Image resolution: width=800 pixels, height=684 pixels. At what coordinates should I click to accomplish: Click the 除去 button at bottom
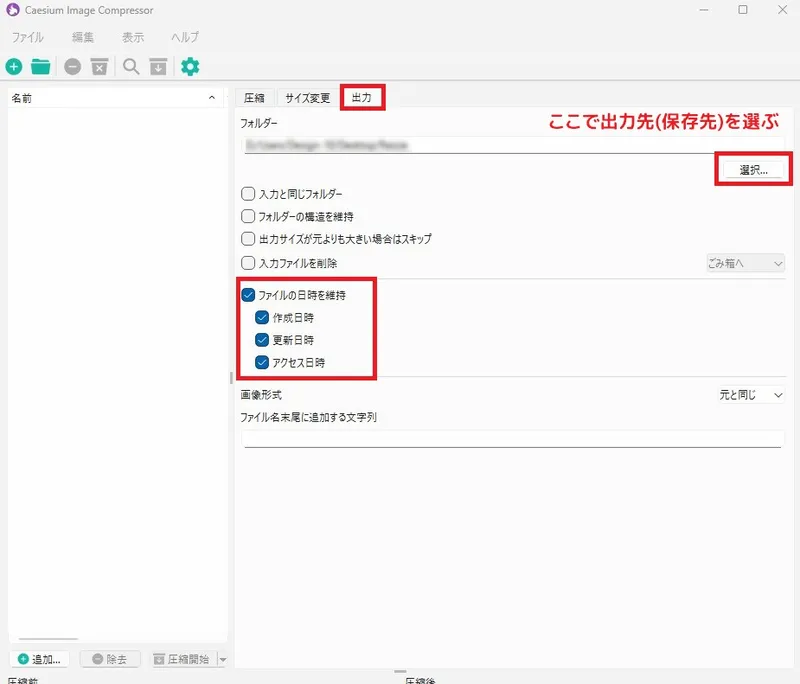pos(110,660)
